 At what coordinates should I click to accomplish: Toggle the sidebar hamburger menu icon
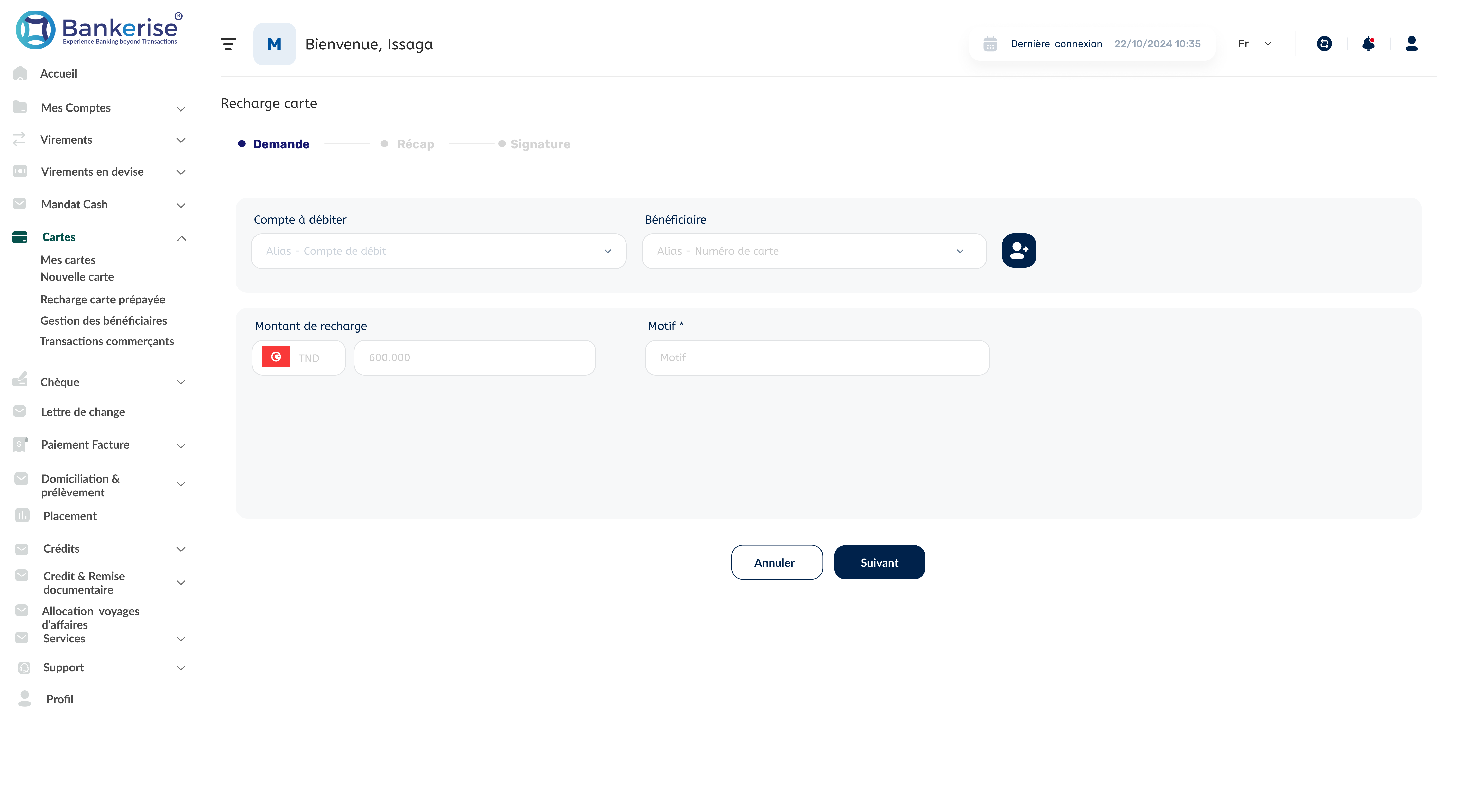[228, 44]
